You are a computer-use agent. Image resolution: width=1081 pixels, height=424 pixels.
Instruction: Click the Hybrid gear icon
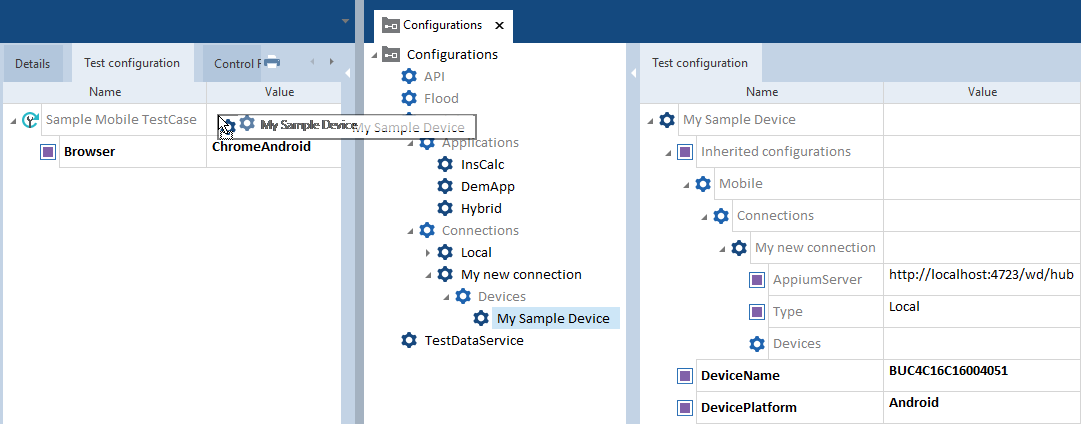tap(445, 208)
